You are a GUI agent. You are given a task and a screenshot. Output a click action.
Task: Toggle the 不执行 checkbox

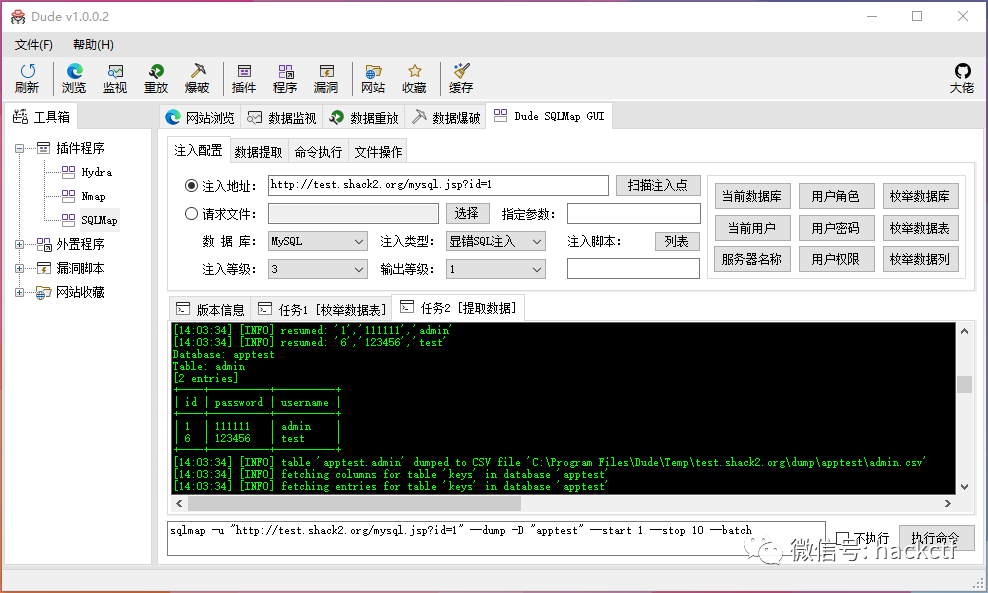[842, 538]
